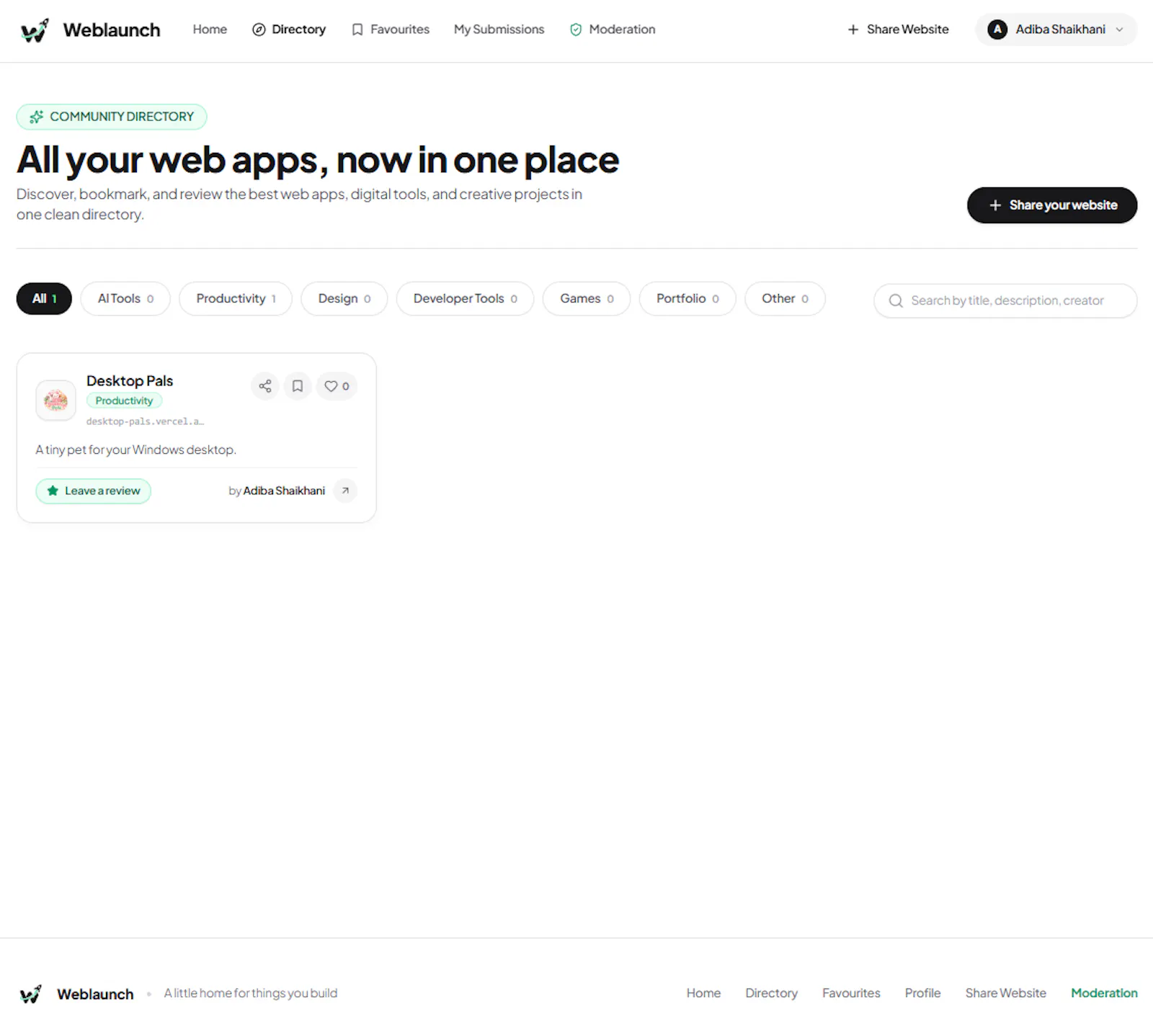
Task: Filter by Design category
Action: 344,298
